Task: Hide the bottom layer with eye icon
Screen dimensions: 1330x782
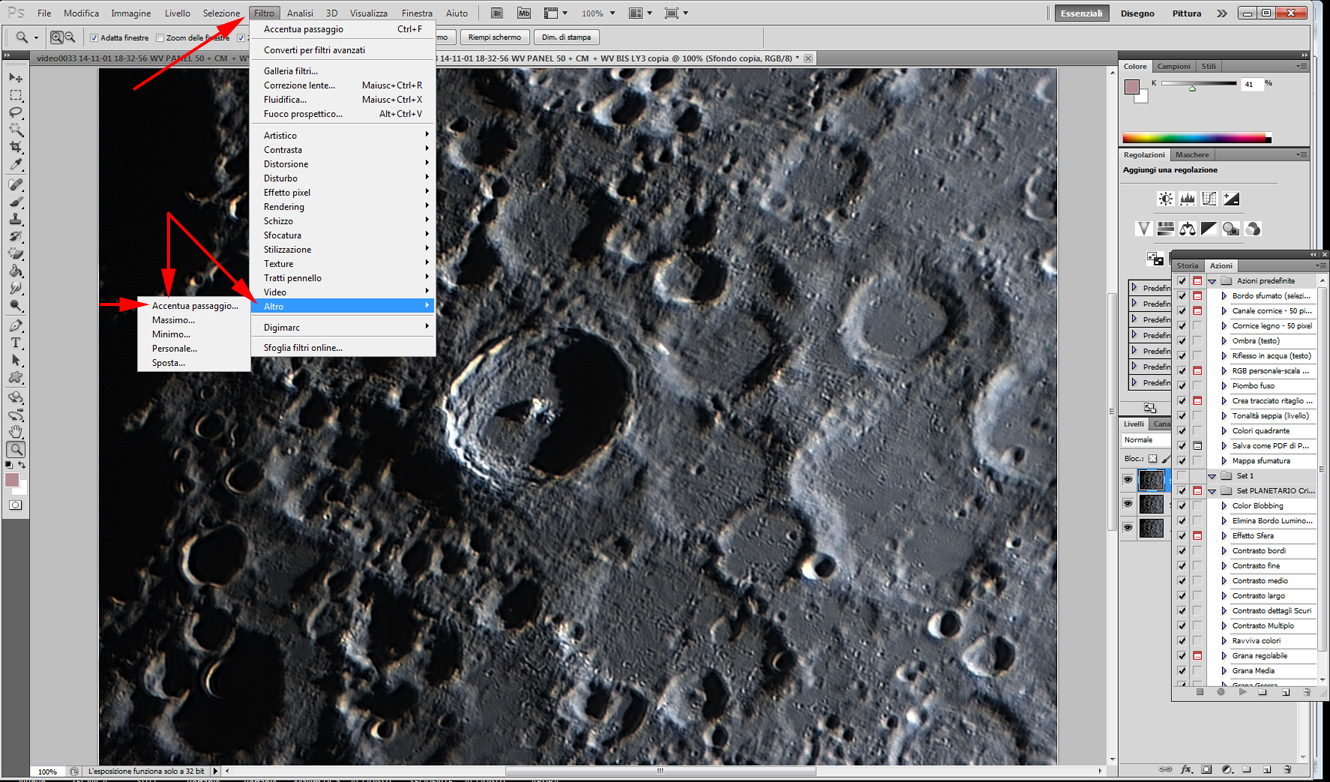Action: [x=1128, y=528]
